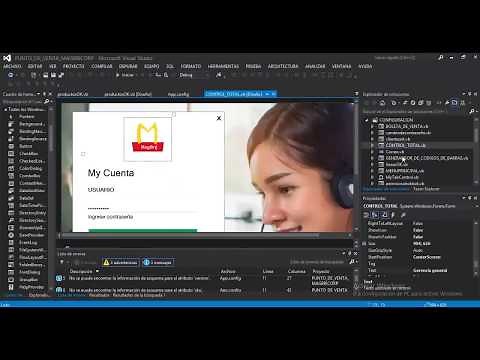Collapse the CONFIGURACION folder in Solution Explorer
The width and height of the screenshot is (480, 360).
click(x=367, y=120)
